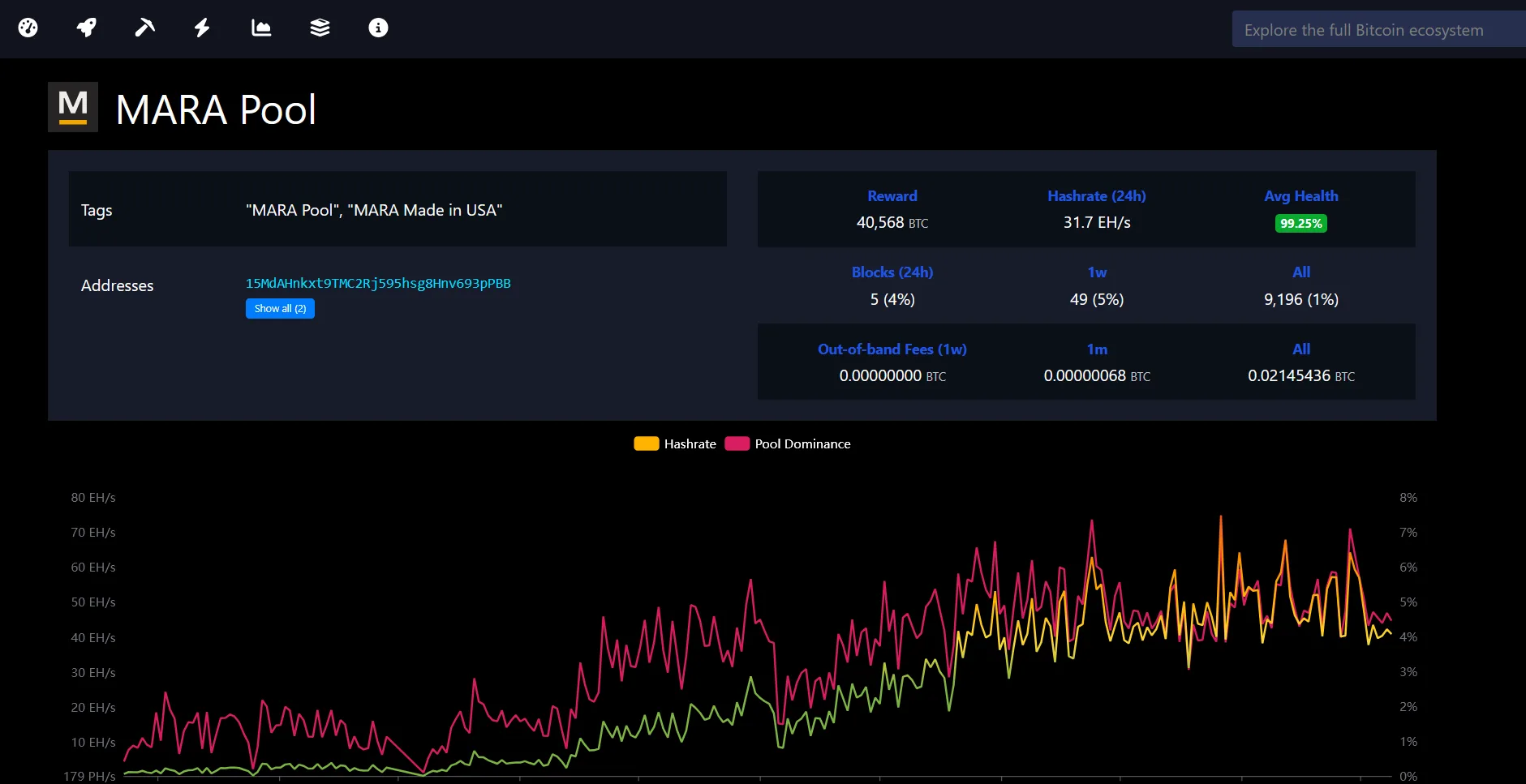The image size is (1526, 784).
Task: Click the "MARA Pool", "MARA Made in USA" tags text
Action: point(374,210)
